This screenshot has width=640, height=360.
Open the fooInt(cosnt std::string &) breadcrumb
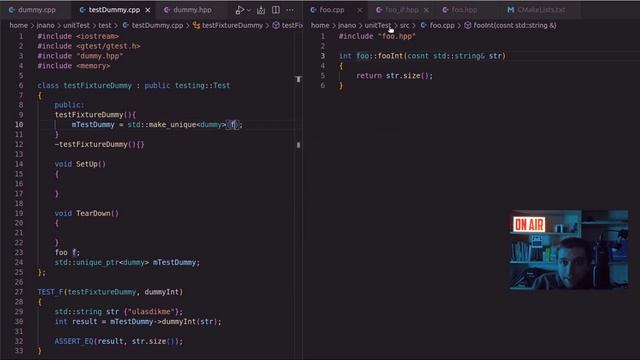[515, 25]
